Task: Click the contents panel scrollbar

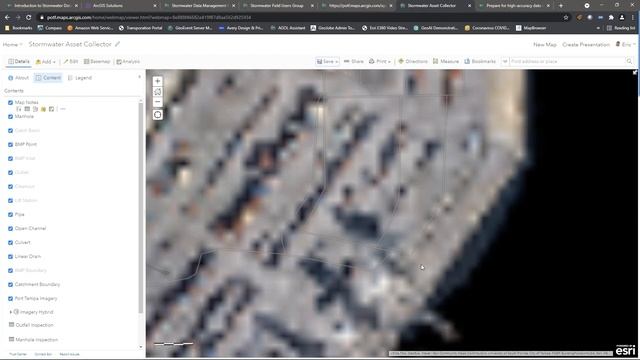Action: (x=141, y=208)
